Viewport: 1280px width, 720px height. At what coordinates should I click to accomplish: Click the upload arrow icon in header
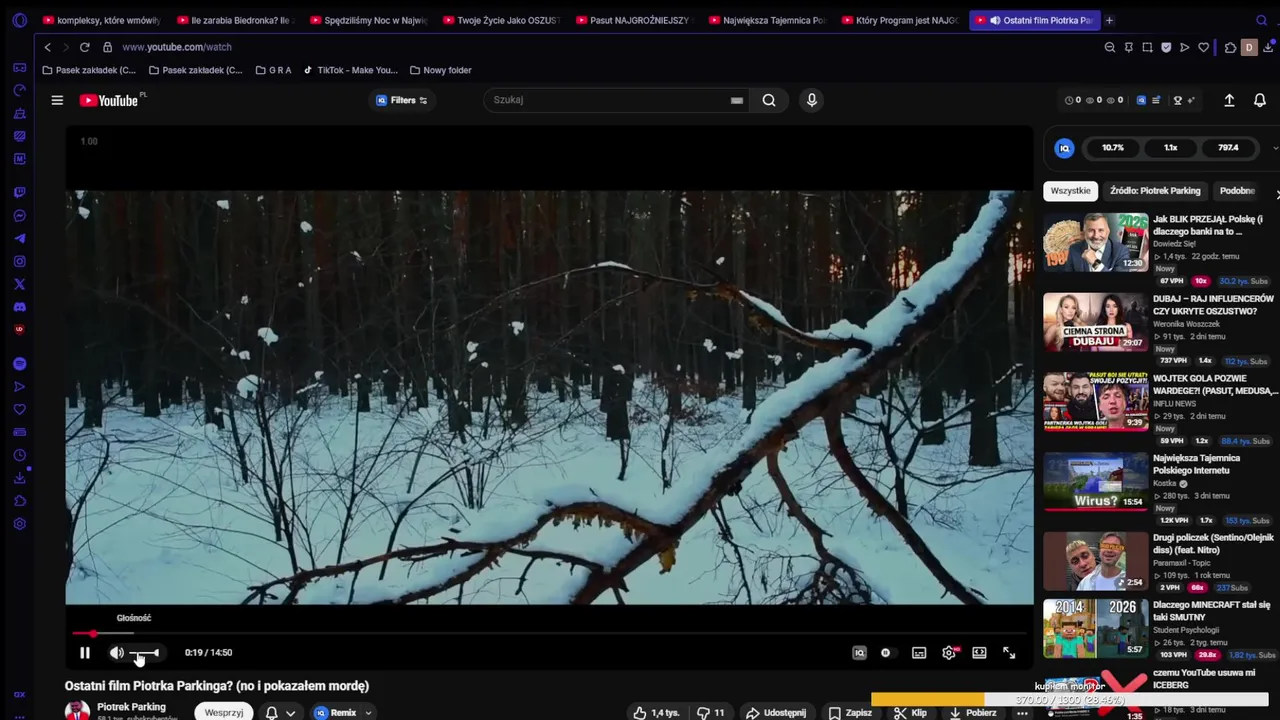1229,100
